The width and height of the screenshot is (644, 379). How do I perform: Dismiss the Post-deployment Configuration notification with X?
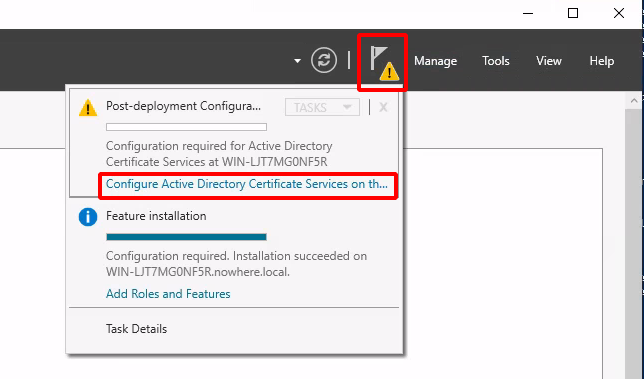click(383, 108)
